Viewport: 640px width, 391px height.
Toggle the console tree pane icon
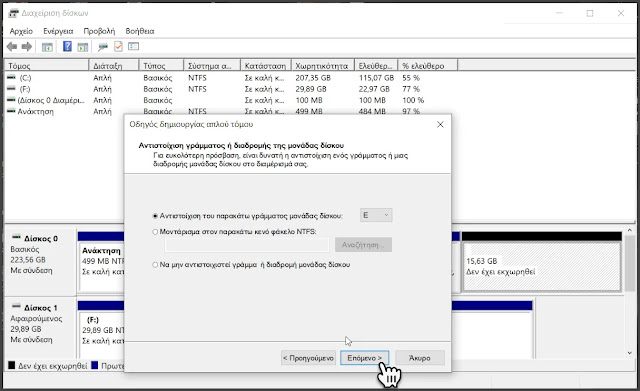coord(47,47)
